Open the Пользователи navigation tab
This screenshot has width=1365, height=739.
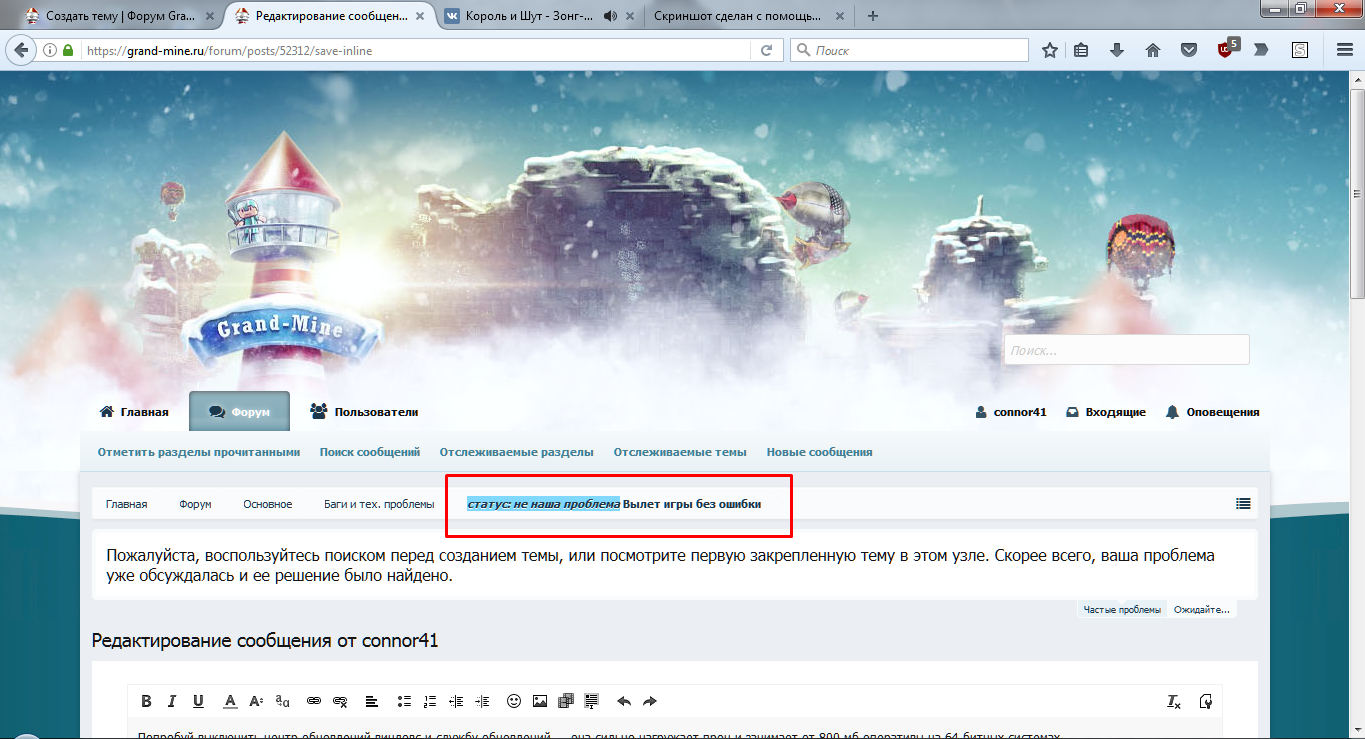364,412
